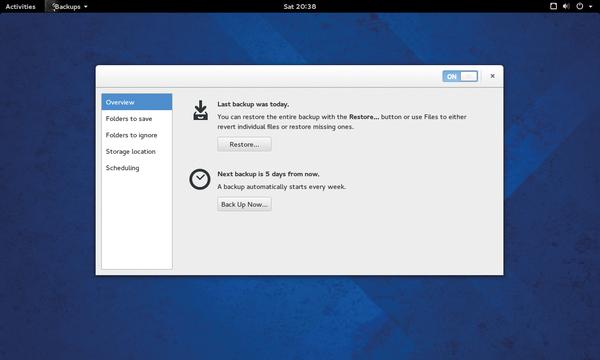The image size is (600, 360).
Task: Open the clock showing Sat 20:38
Action: click(x=300, y=7)
